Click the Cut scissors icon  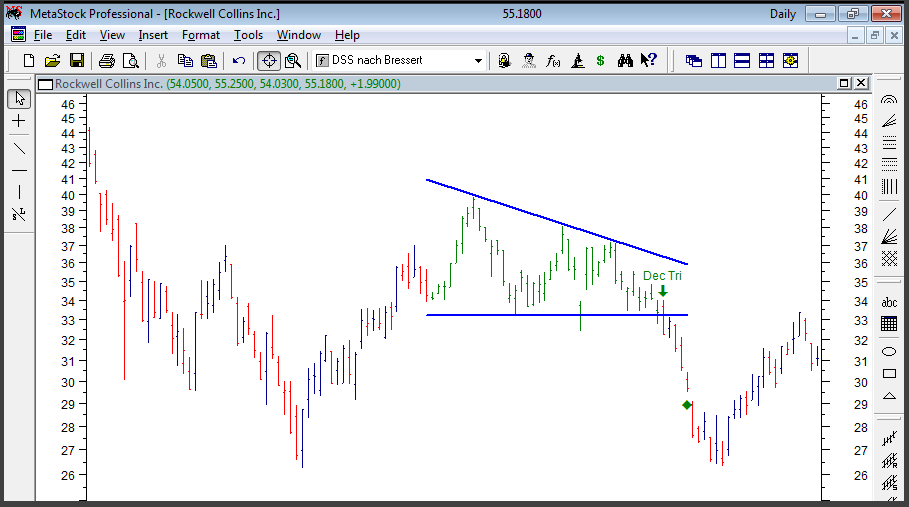(x=161, y=60)
